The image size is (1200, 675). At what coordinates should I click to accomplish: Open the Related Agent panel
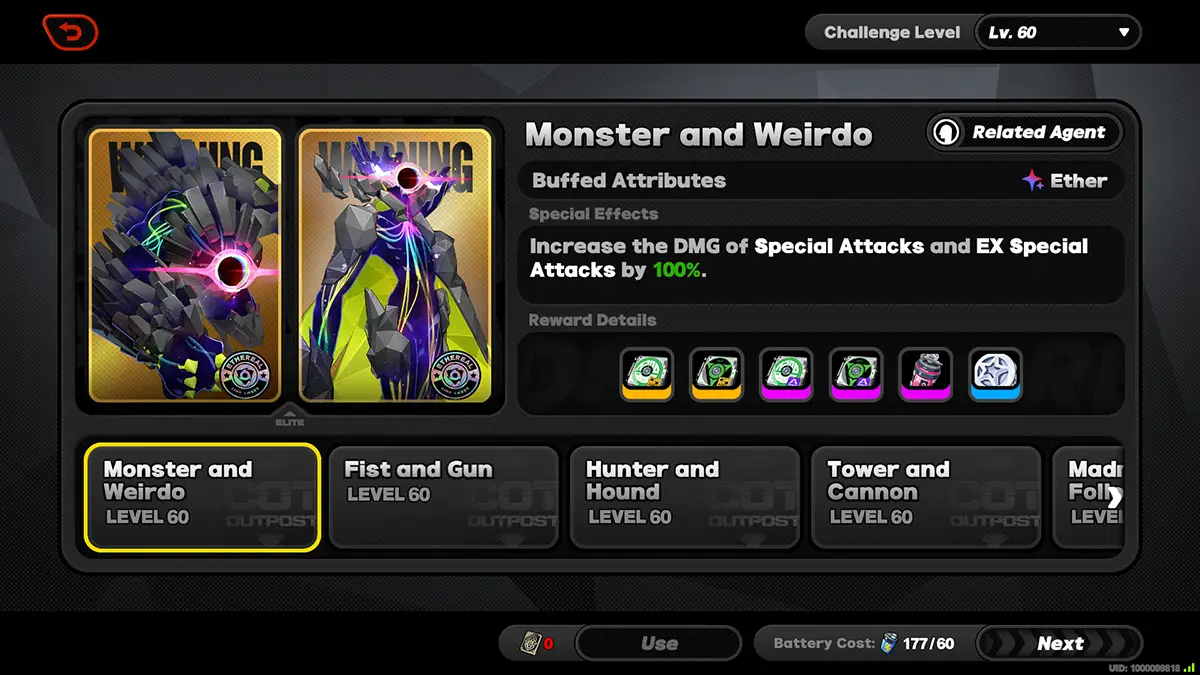coord(1024,132)
